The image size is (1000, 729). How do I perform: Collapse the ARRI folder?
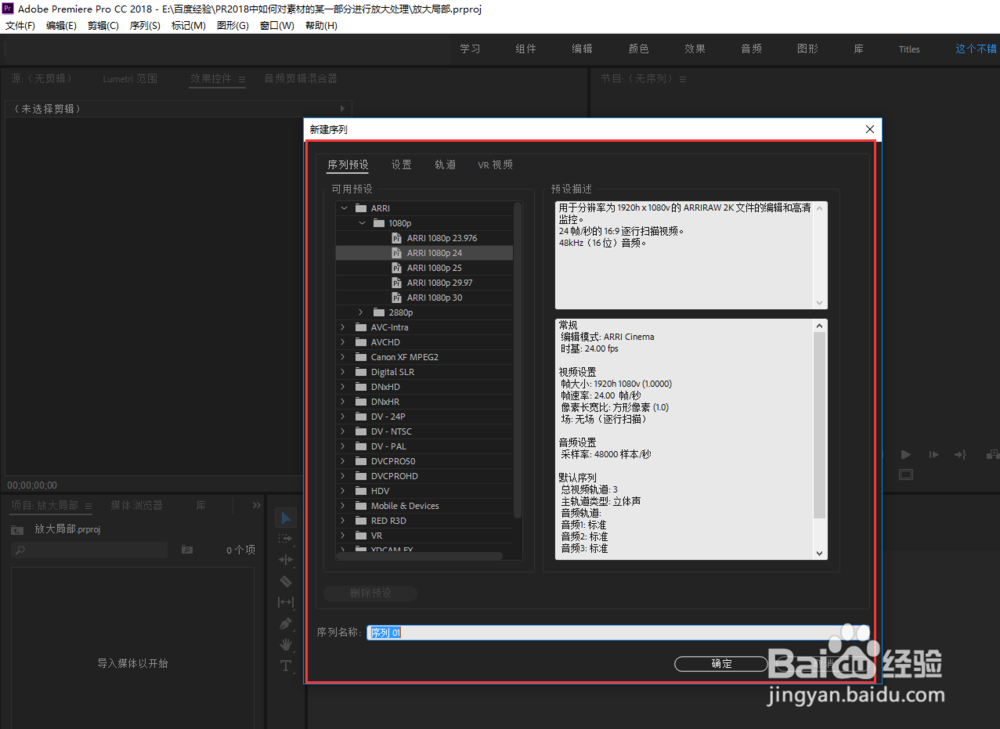(x=344, y=208)
